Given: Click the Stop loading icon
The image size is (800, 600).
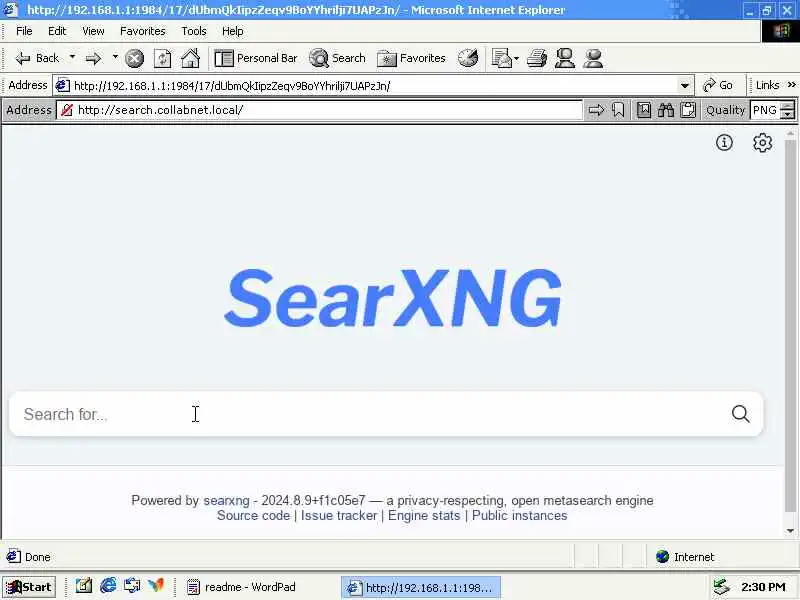Looking at the screenshot, I should (x=135, y=59).
